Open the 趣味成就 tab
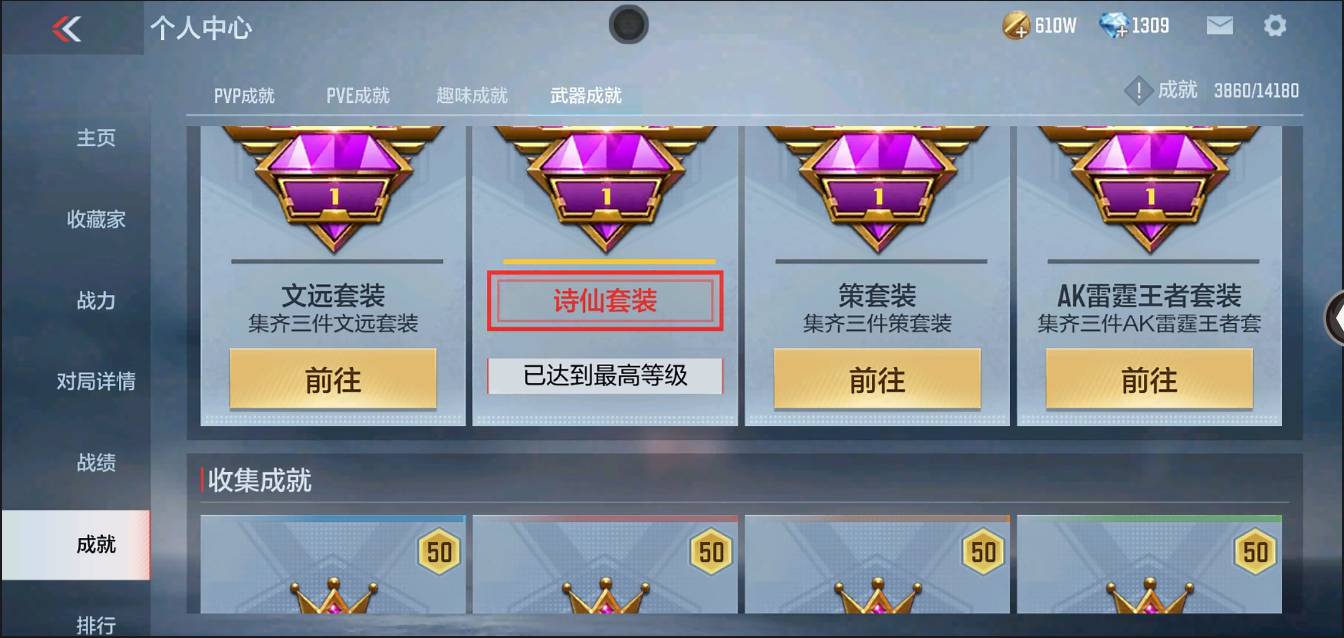The image size is (1344, 638). click(x=472, y=96)
